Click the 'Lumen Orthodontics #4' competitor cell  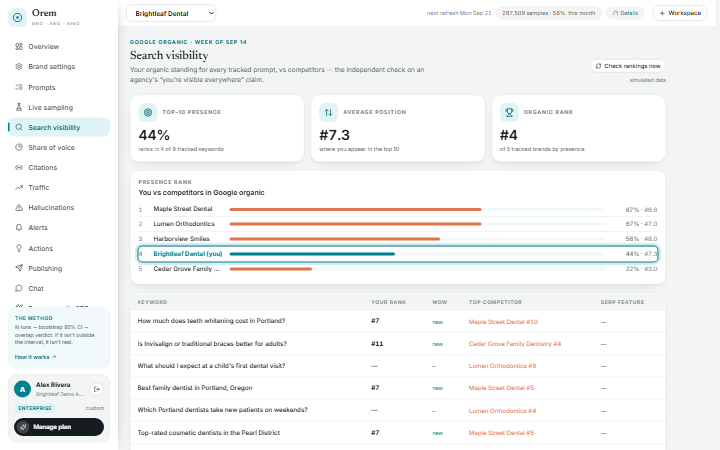click(502, 411)
